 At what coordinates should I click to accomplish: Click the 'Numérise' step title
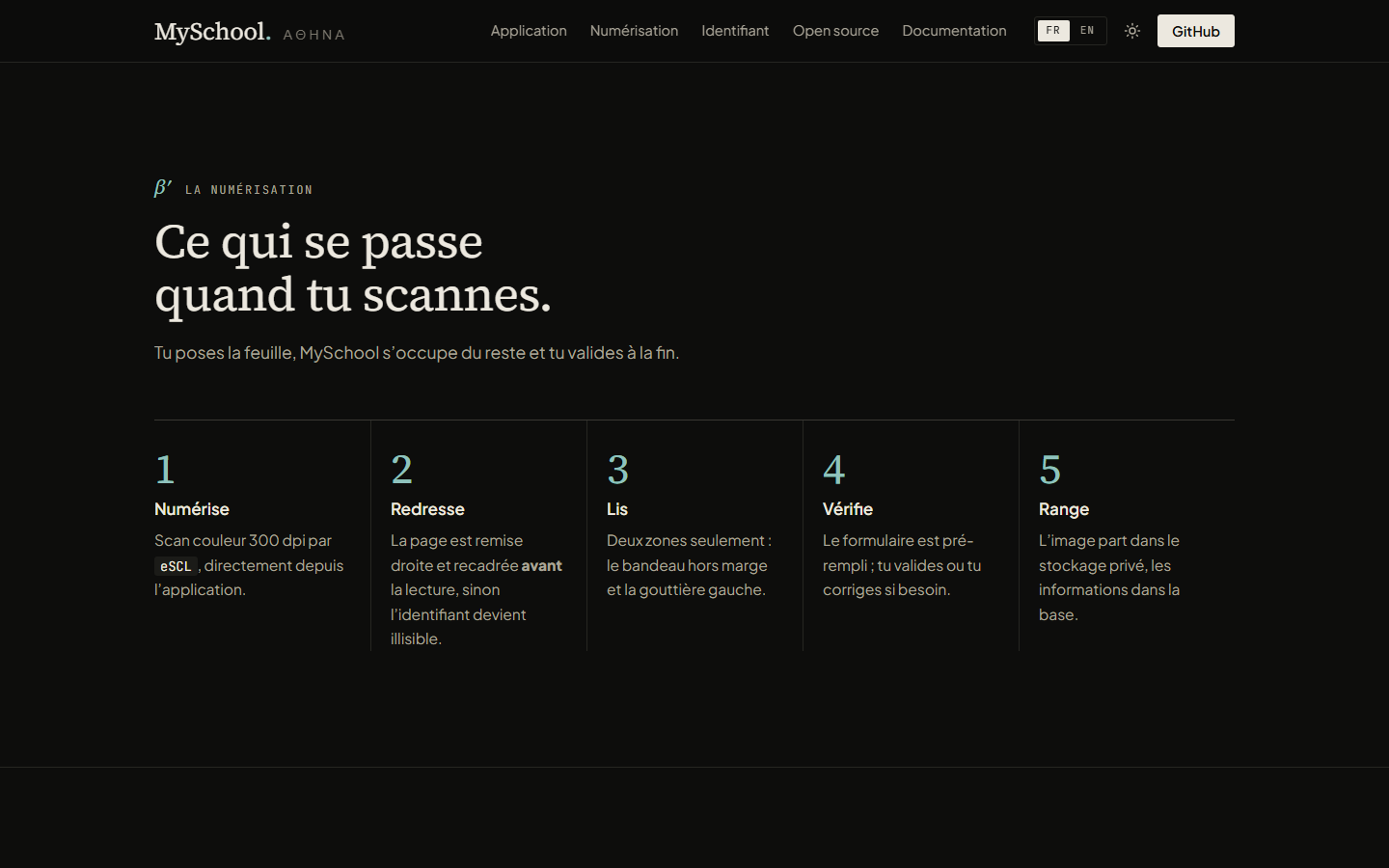tap(192, 509)
